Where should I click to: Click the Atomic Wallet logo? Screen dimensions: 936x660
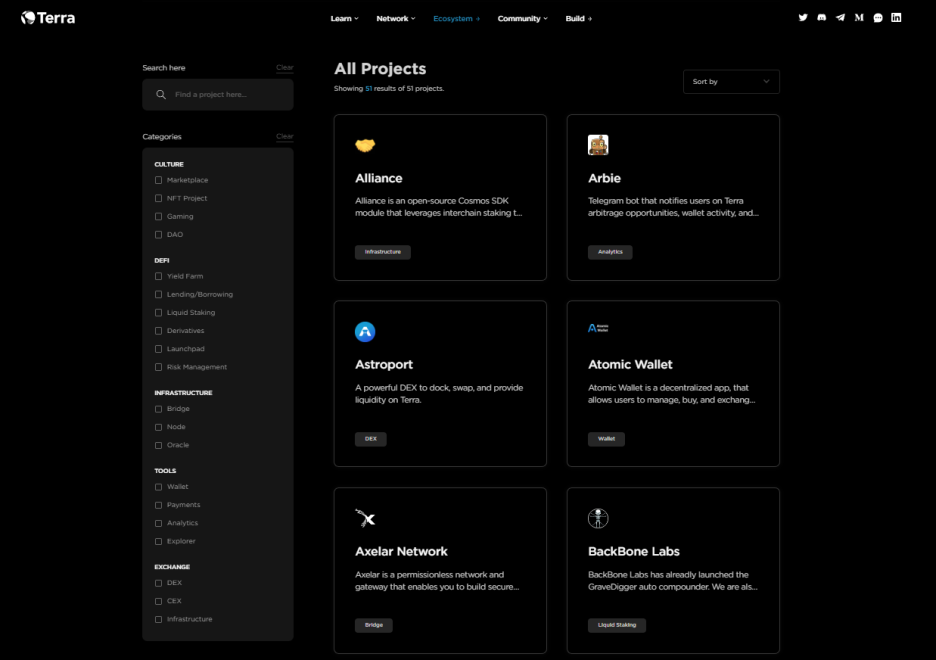pyautogui.click(x=598, y=328)
